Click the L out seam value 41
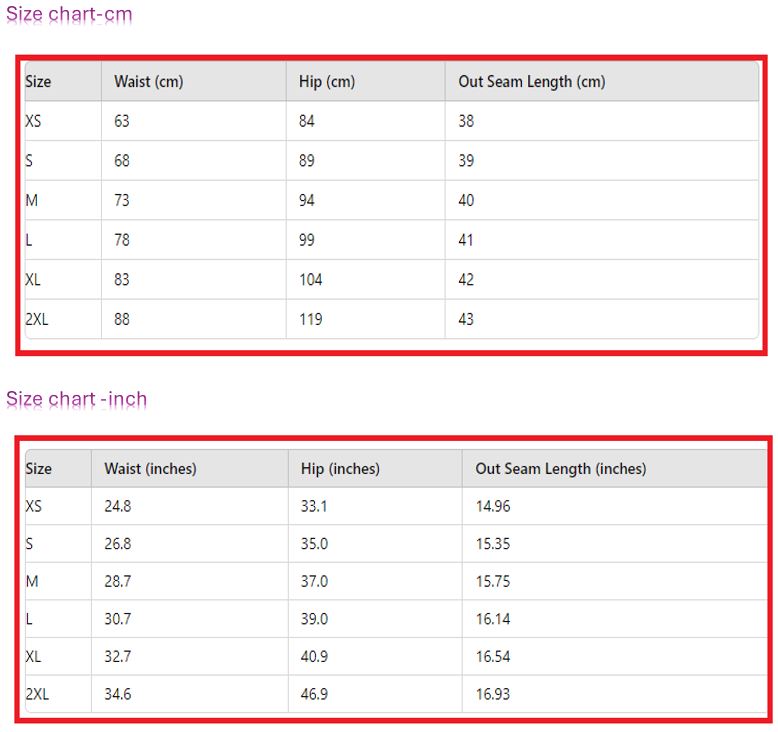Screen dimensions: 778x732 (466, 240)
